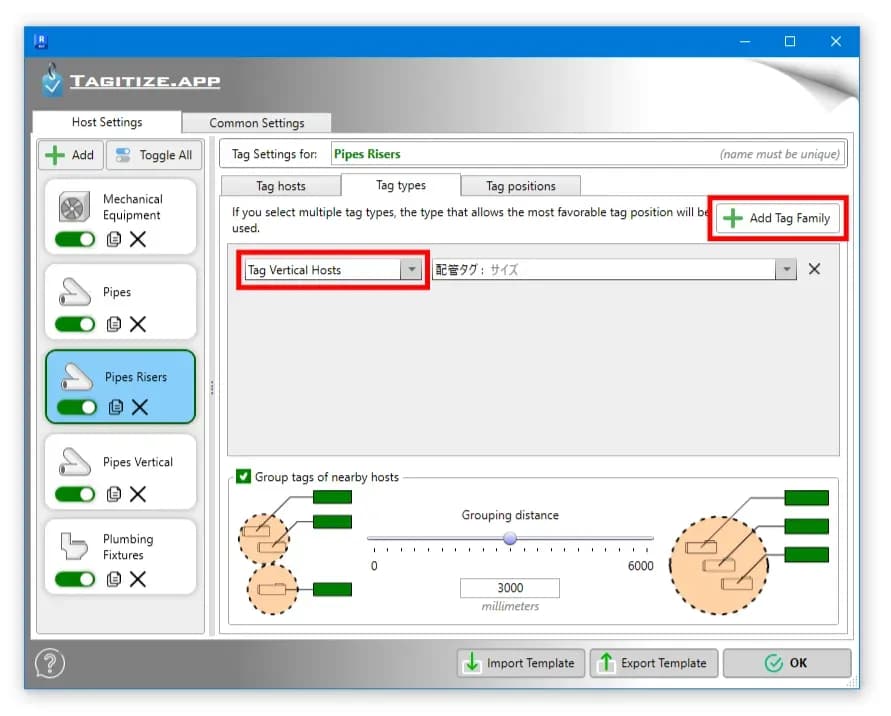This screenshot has width=891, height=716.
Task: Click Import Template
Action: click(521, 663)
